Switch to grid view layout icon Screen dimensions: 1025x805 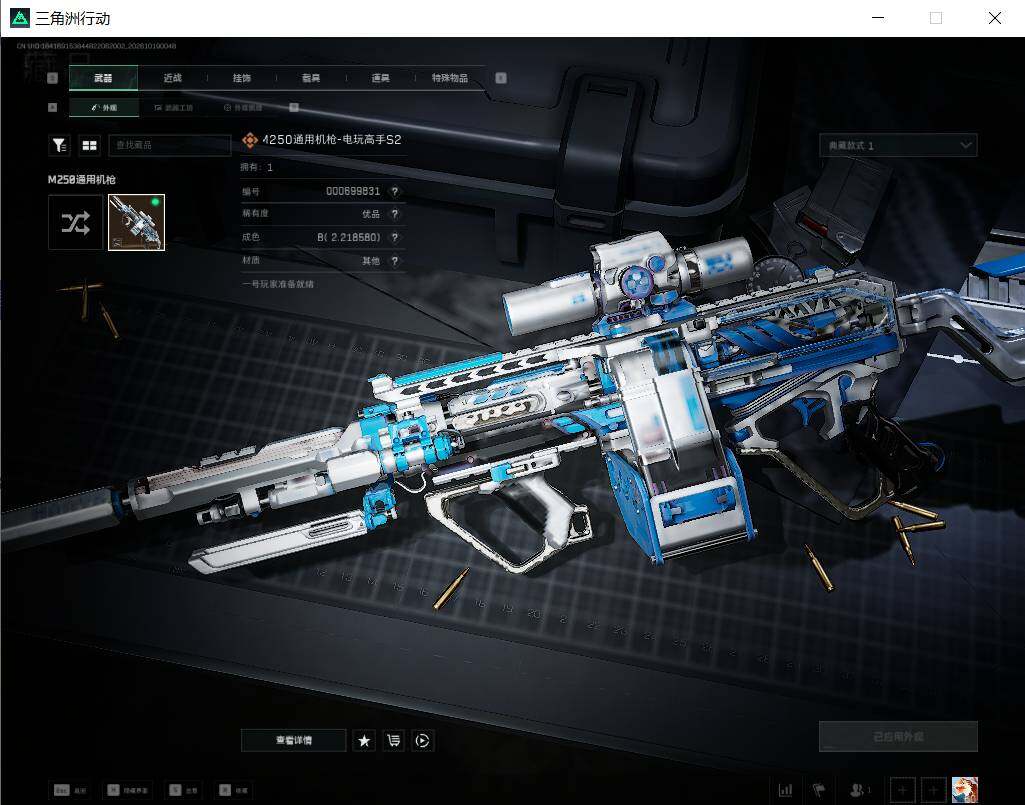pos(90,145)
